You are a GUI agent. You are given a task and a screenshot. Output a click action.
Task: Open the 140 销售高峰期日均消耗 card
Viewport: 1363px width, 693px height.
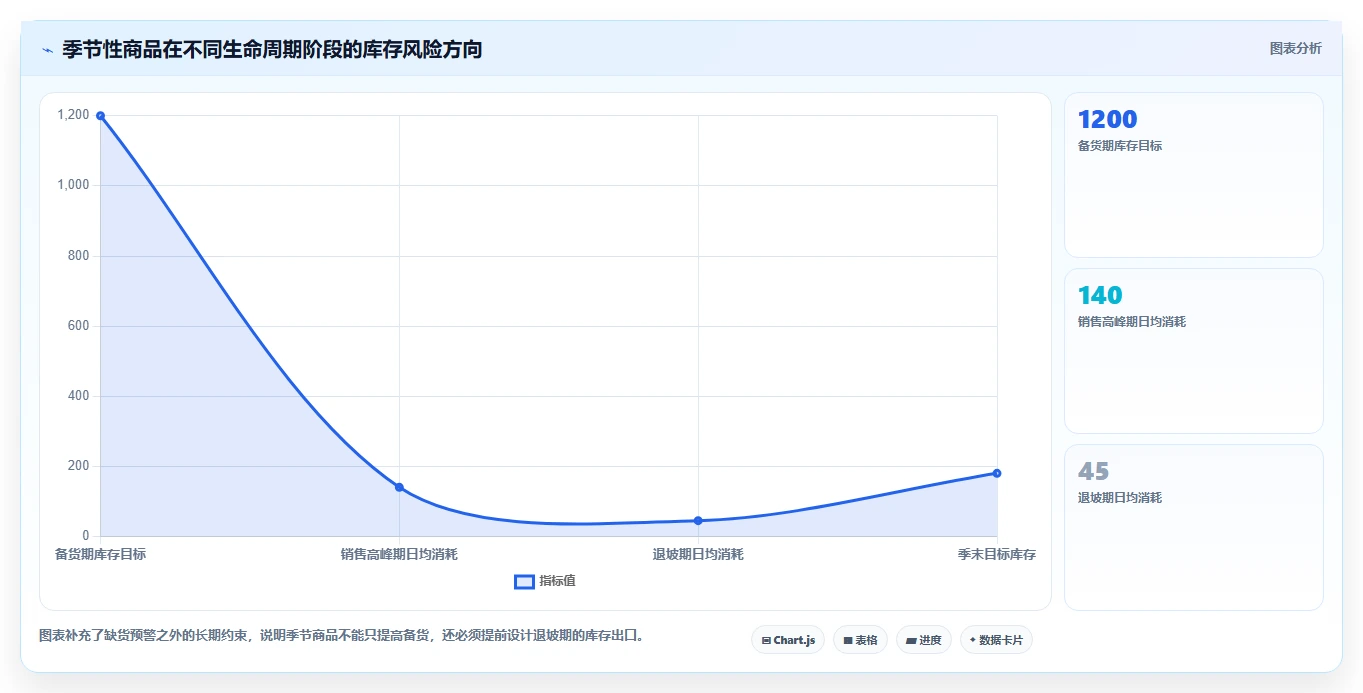point(1194,351)
